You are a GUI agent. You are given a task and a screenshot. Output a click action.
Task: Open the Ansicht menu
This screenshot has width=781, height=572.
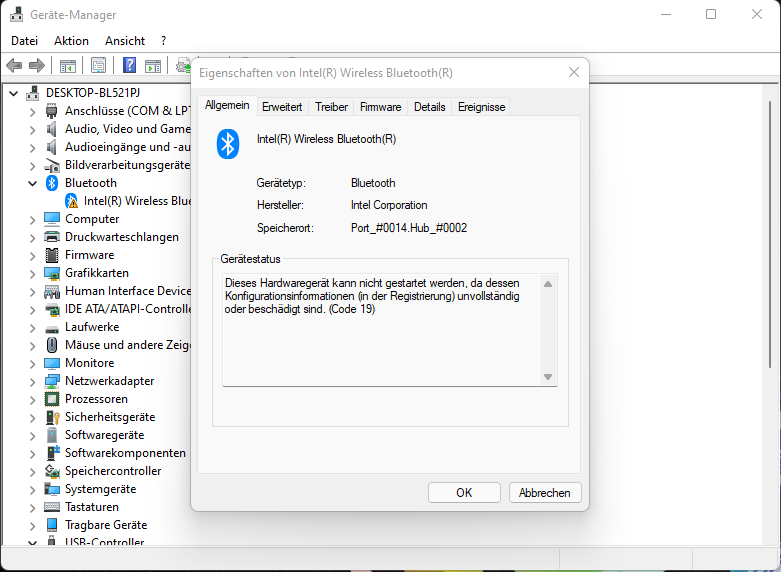coord(125,41)
